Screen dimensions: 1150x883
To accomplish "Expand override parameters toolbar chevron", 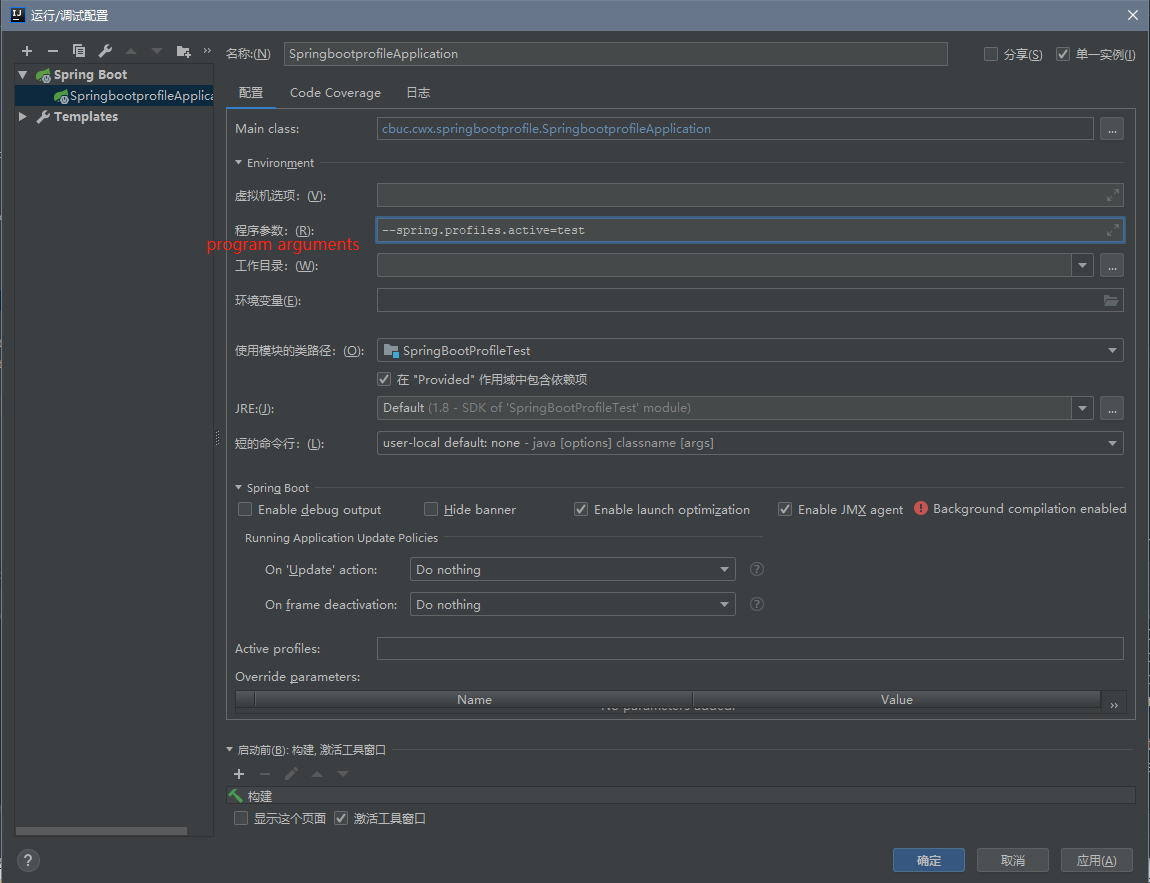I will [1114, 705].
